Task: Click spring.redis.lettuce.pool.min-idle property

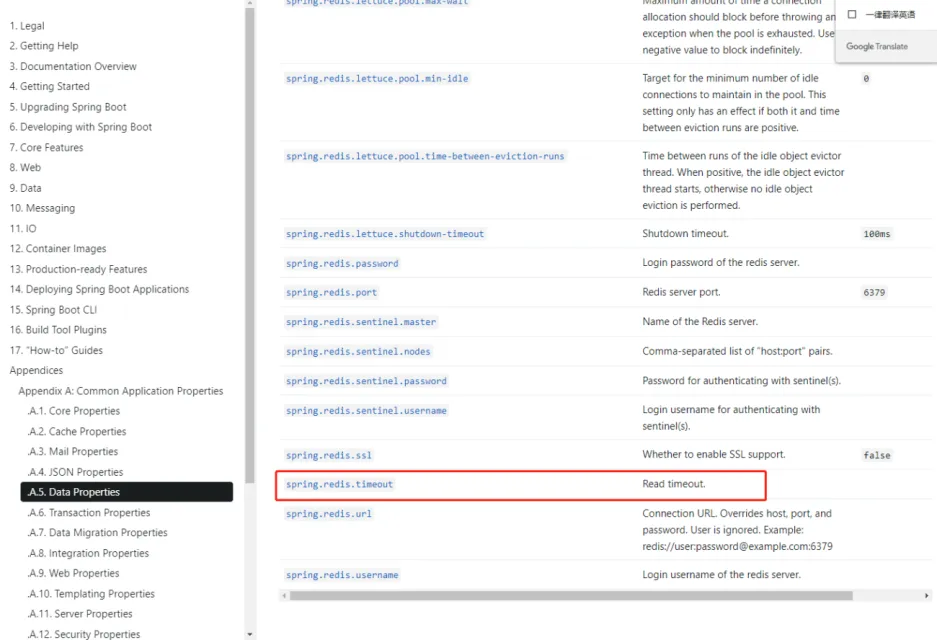Action: 377,79
